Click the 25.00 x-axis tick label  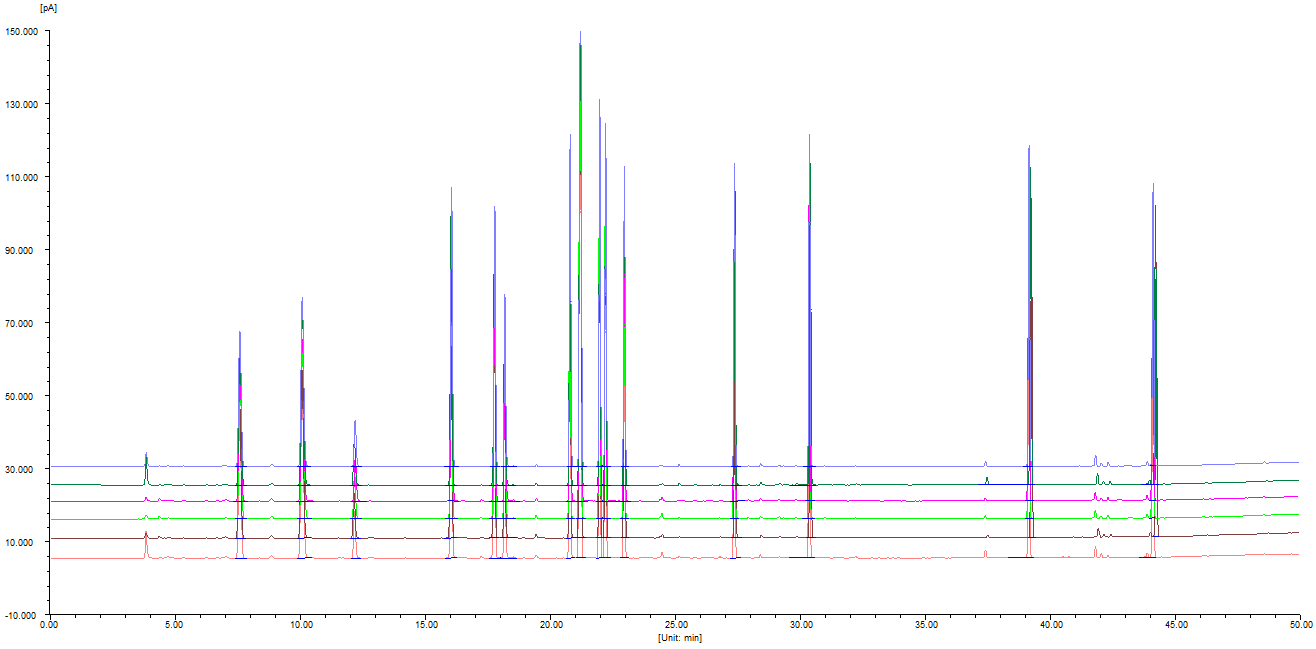675,625
